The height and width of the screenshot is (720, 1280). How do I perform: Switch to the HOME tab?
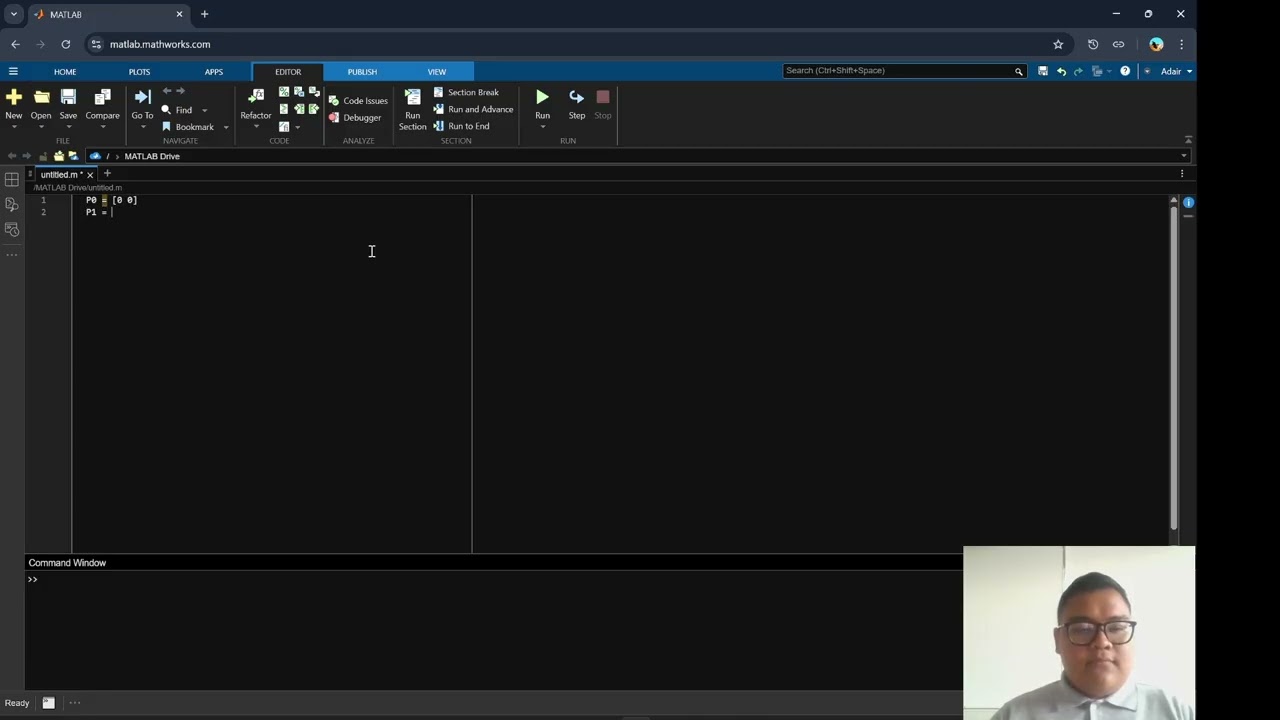(x=65, y=72)
